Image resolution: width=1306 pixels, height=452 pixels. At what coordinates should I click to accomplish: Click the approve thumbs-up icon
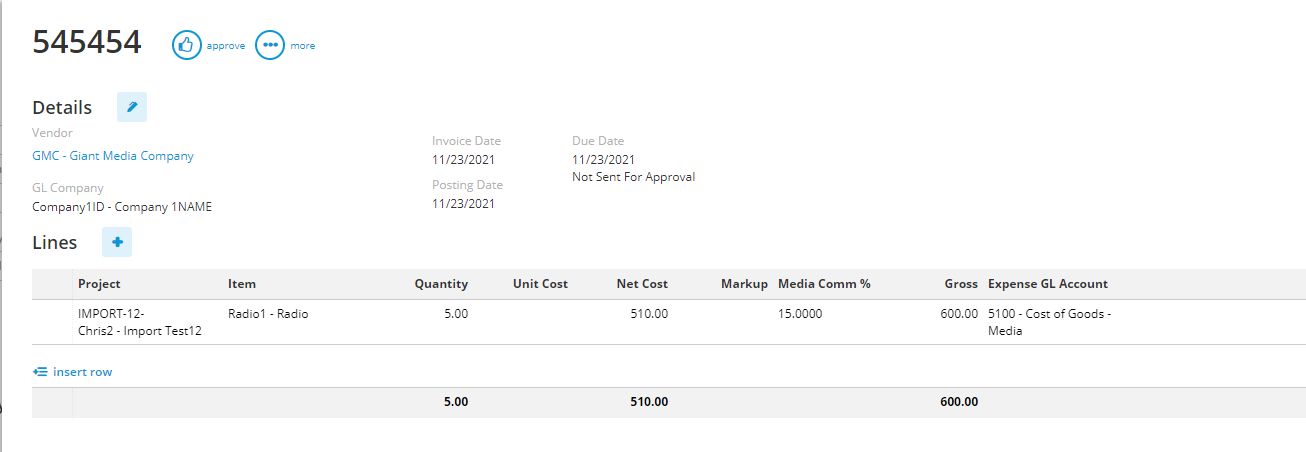coord(187,45)
